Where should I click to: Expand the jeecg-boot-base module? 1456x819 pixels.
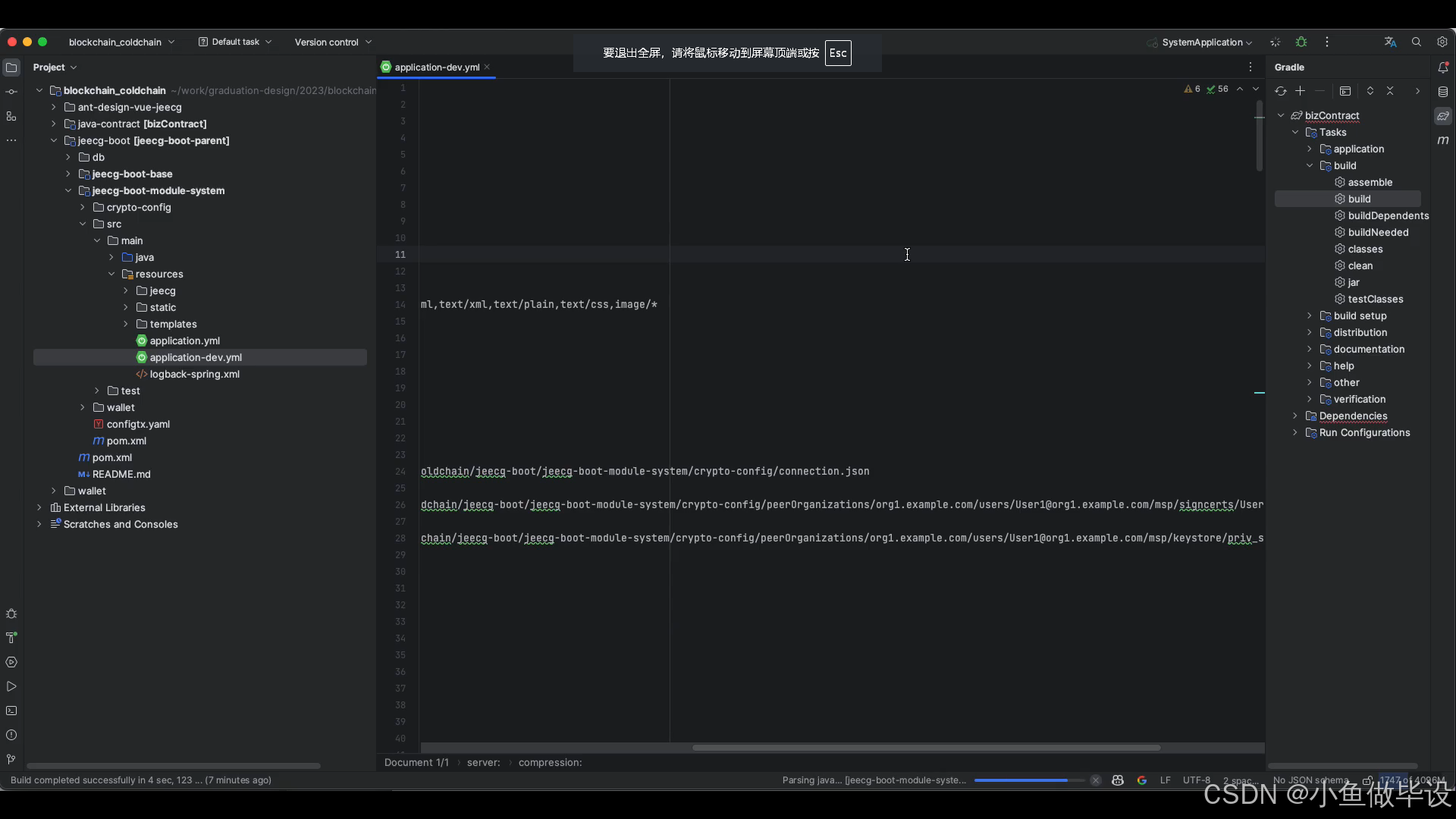(x=68, y=174)
